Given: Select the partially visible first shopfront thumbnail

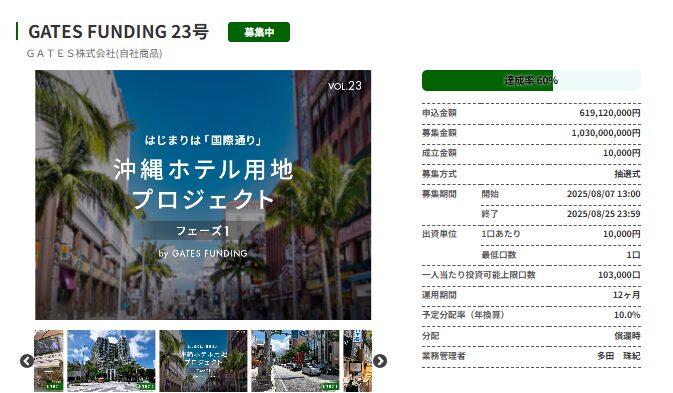Looking at the screenshot, I should (49, 360).
